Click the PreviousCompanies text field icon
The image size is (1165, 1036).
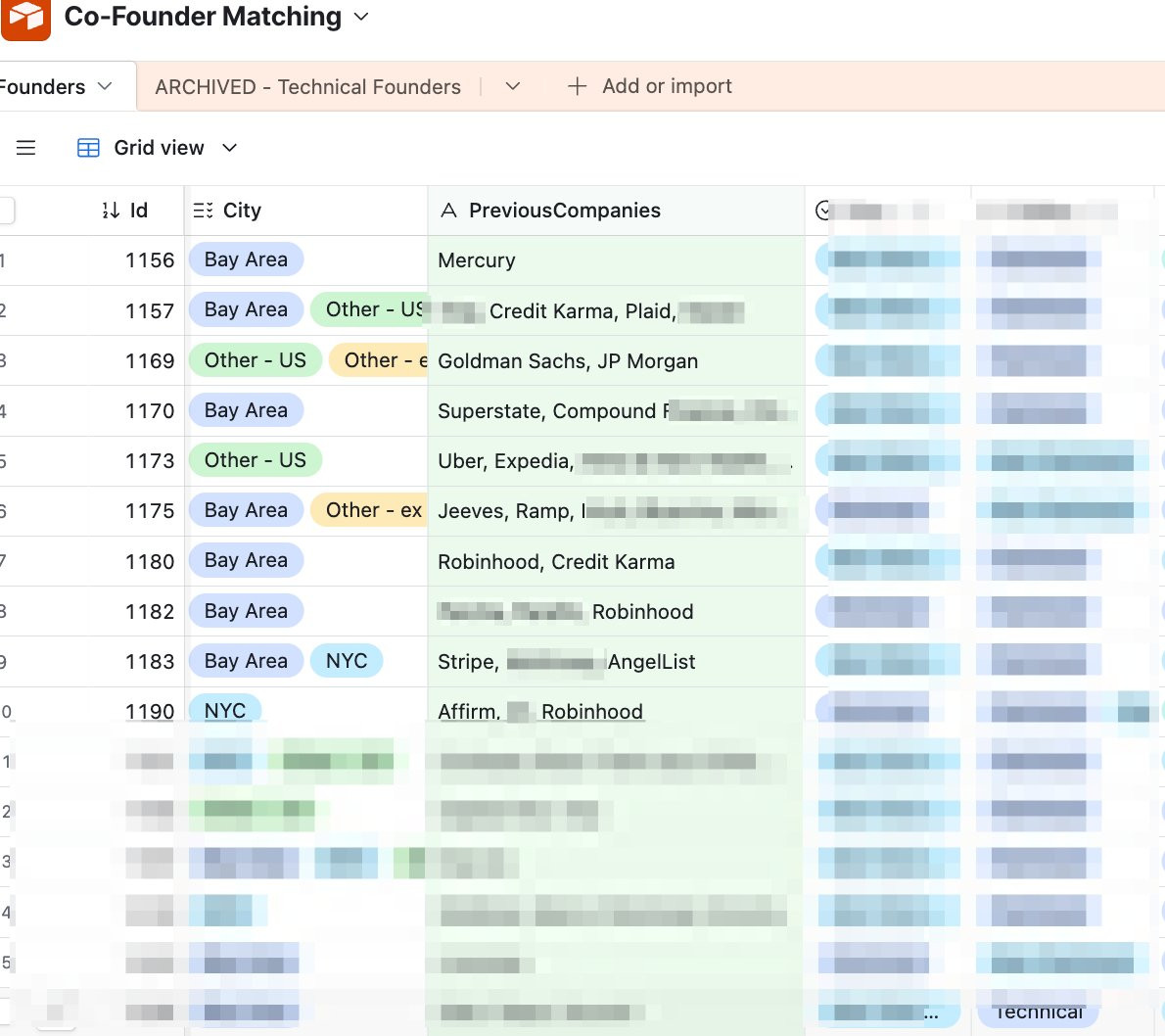coord(449,211)
